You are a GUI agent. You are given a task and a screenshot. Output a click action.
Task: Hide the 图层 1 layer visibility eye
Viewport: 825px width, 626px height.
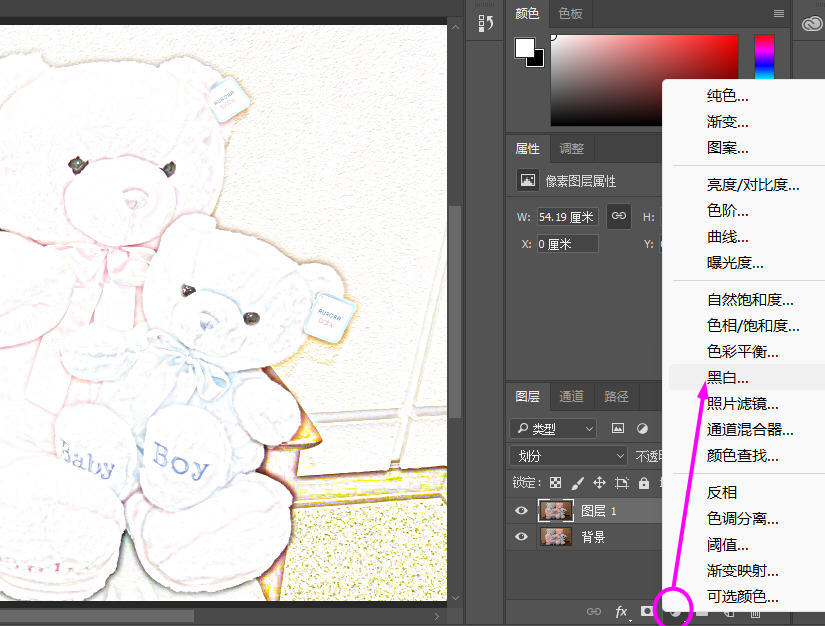point(521,511)
